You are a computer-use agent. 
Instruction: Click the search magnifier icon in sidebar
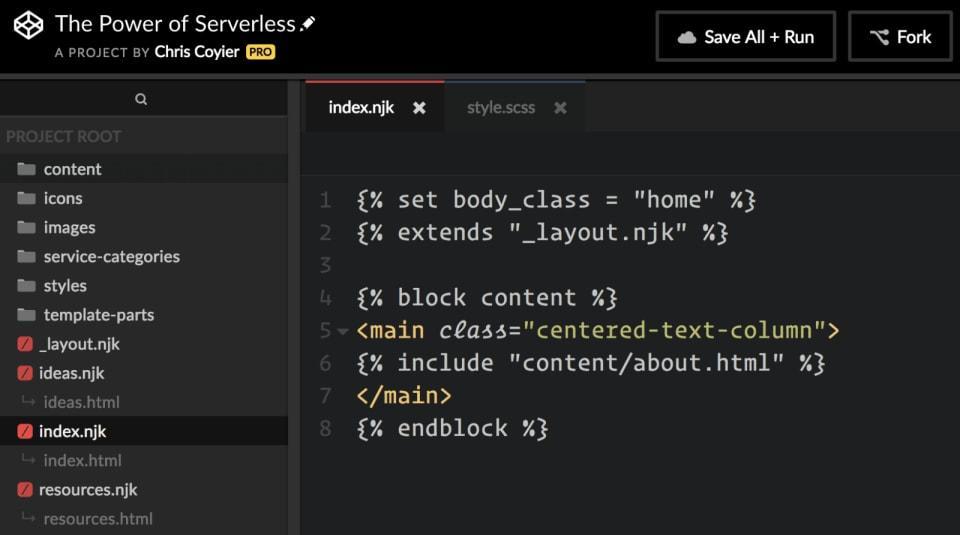tap(141, 99)
